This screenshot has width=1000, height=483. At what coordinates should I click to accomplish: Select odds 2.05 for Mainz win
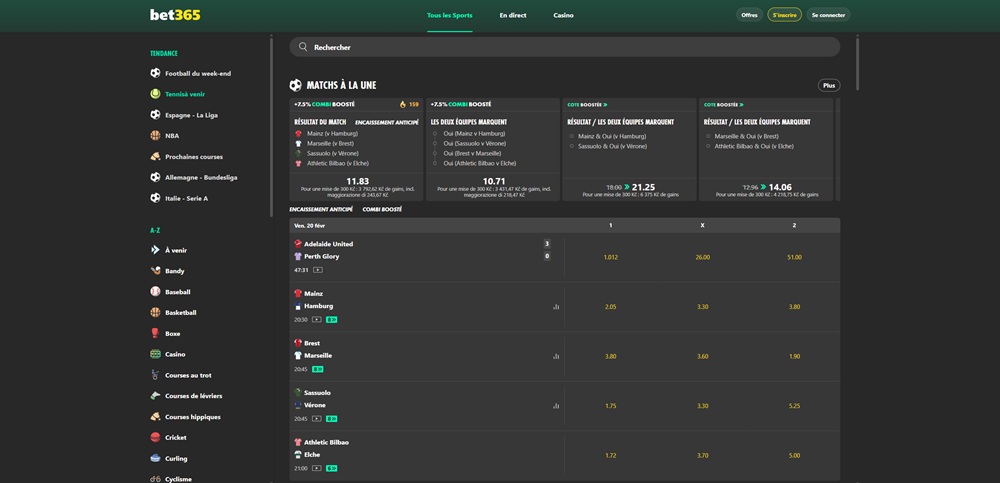pos(610,307)
